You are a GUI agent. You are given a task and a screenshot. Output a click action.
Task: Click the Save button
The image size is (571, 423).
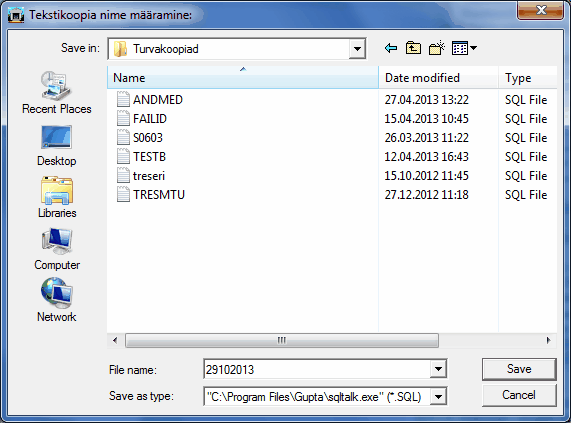coord(519,369)
